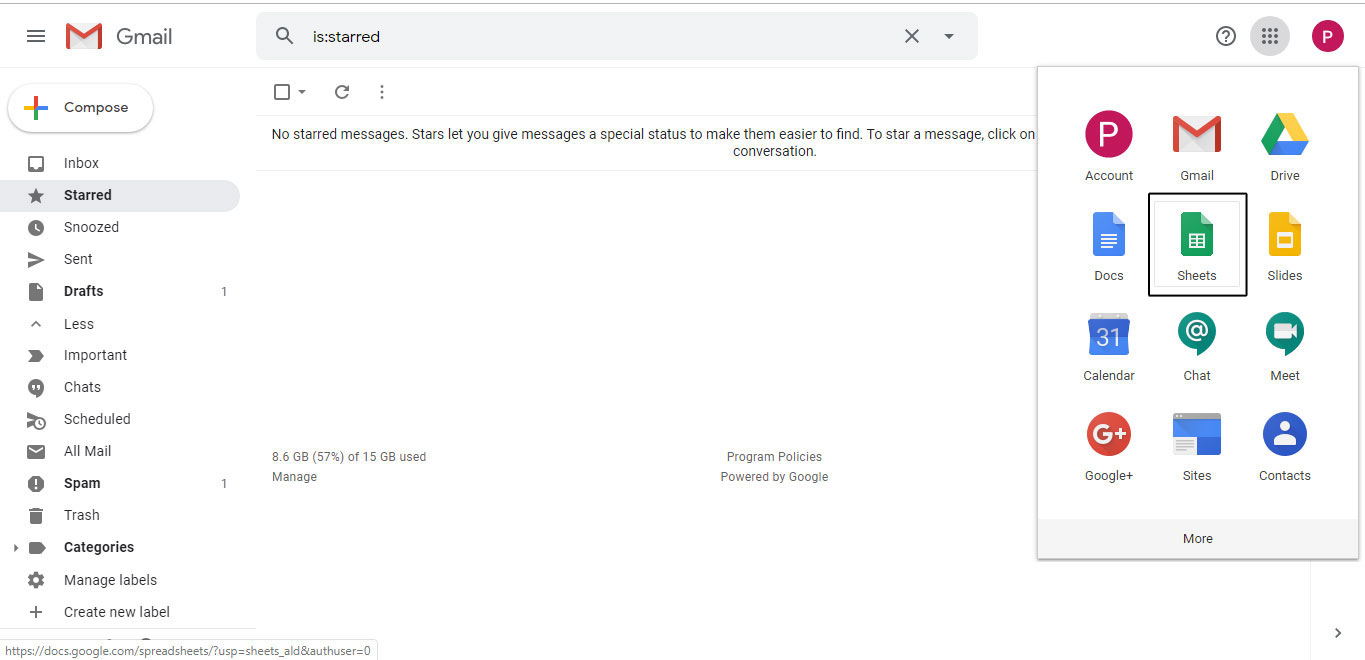1365x660 pixels.
Task: Open the More three-dot toolbar menu
Action: tap(382, 92)
